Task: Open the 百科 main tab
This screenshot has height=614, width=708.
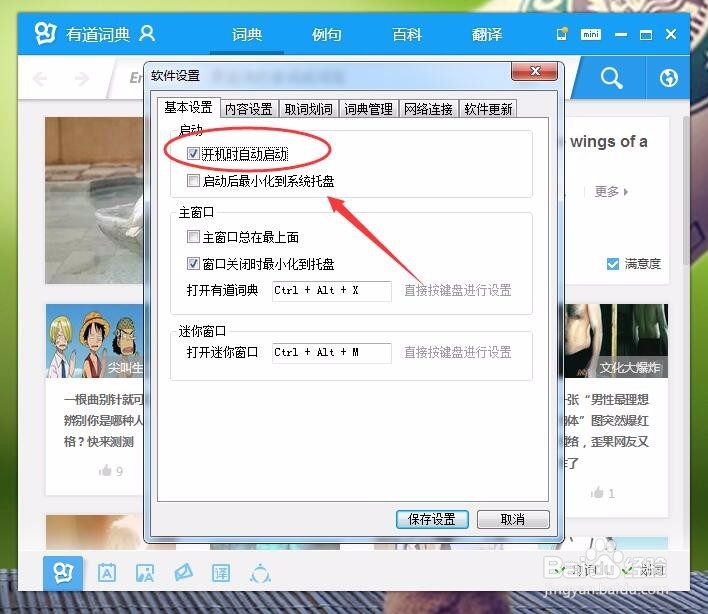Action: pyautogui.click(x=407, y=34)
